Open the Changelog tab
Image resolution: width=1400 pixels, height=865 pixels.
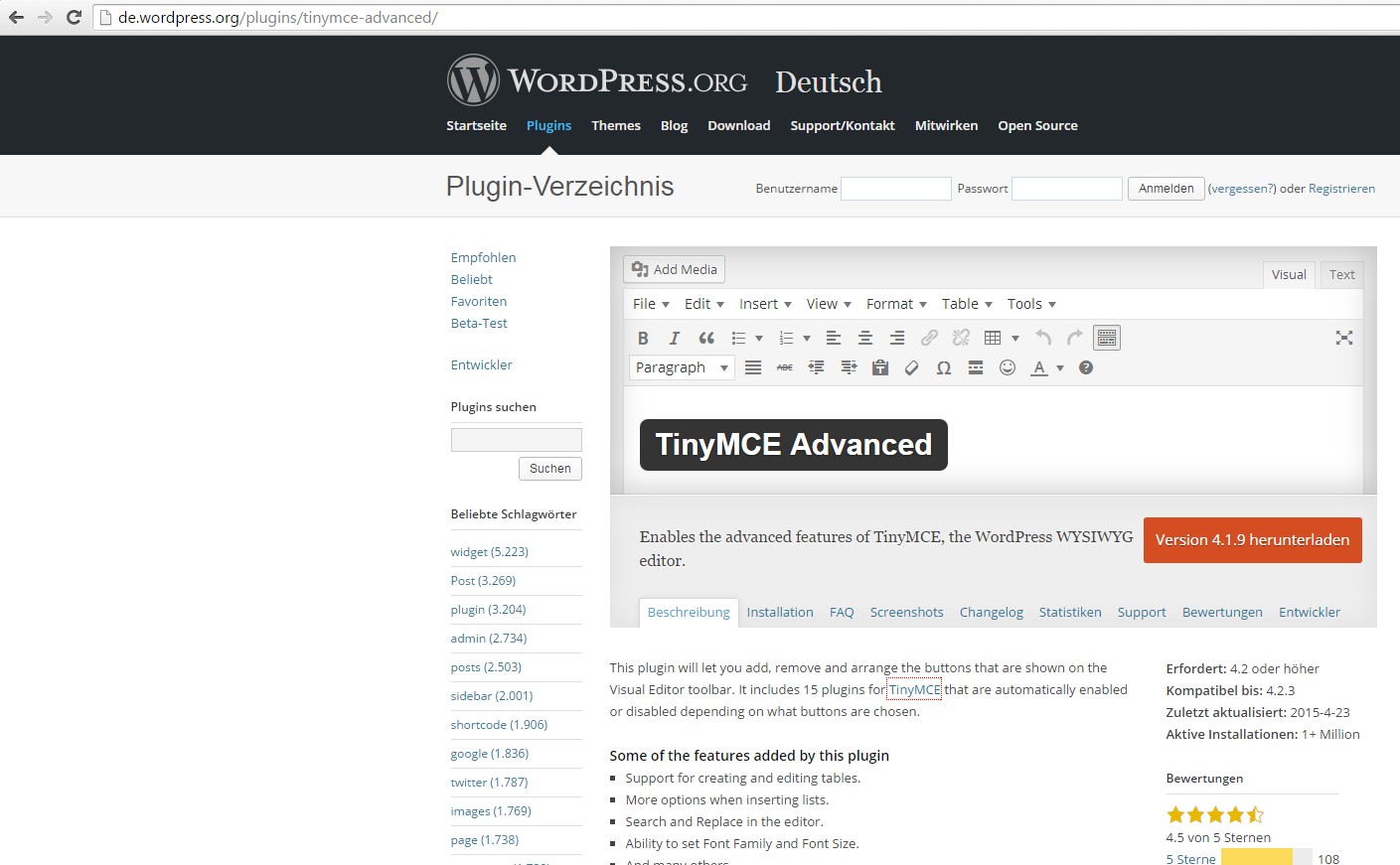pos(991,613)
